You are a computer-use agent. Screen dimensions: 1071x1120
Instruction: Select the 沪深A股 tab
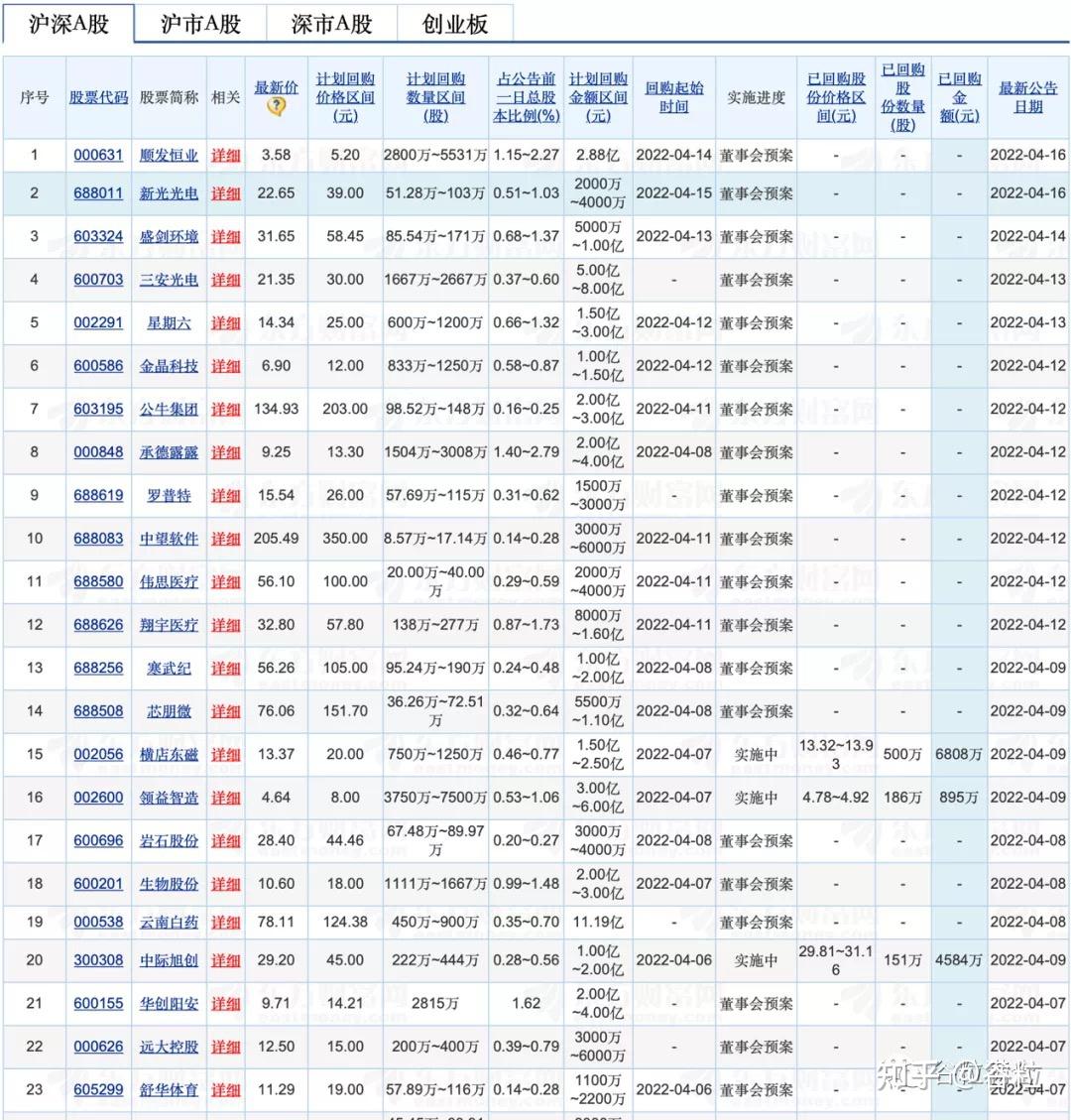pos(66,22)
